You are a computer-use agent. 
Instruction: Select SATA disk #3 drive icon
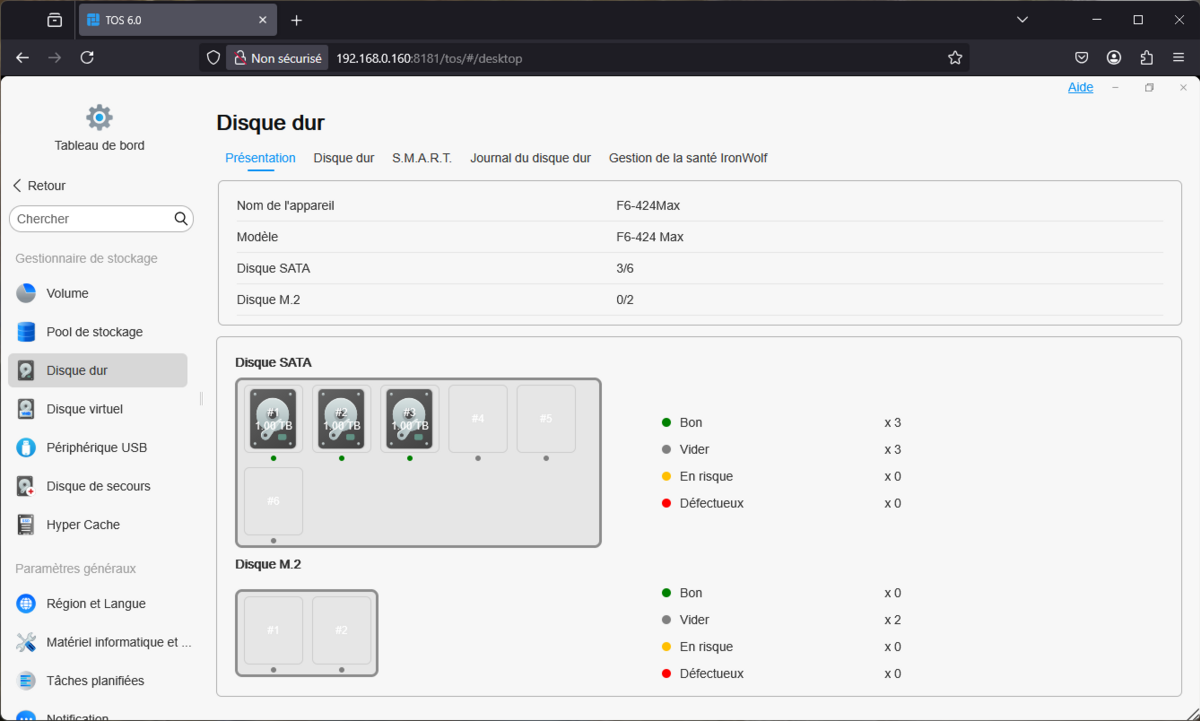point(409,419)
